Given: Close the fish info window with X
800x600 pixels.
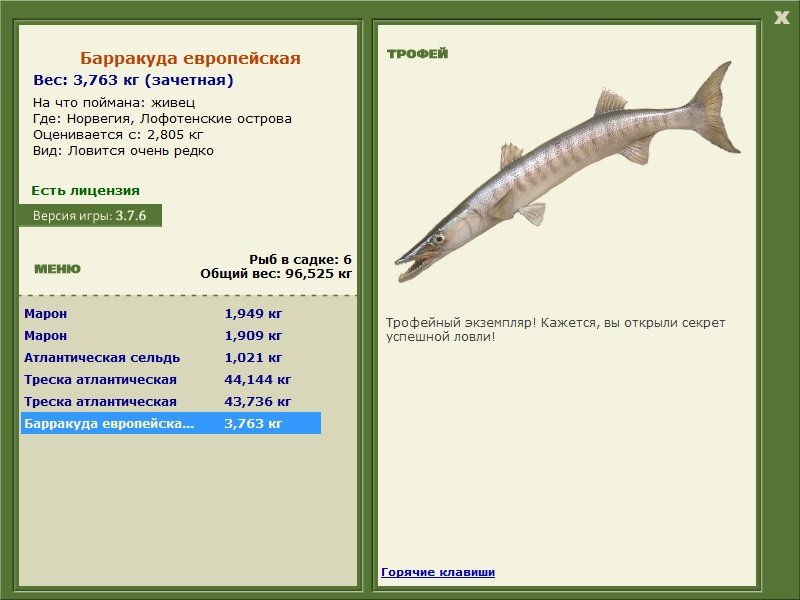Looking at the screenshot, I should click(781, 16).
